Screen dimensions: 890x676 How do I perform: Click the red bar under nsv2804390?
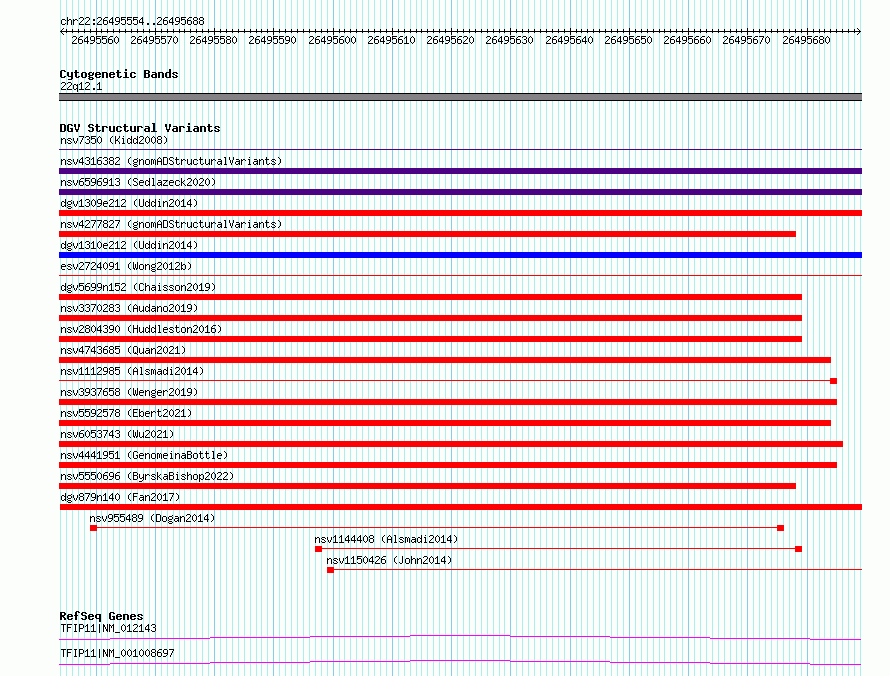[430, 339]
